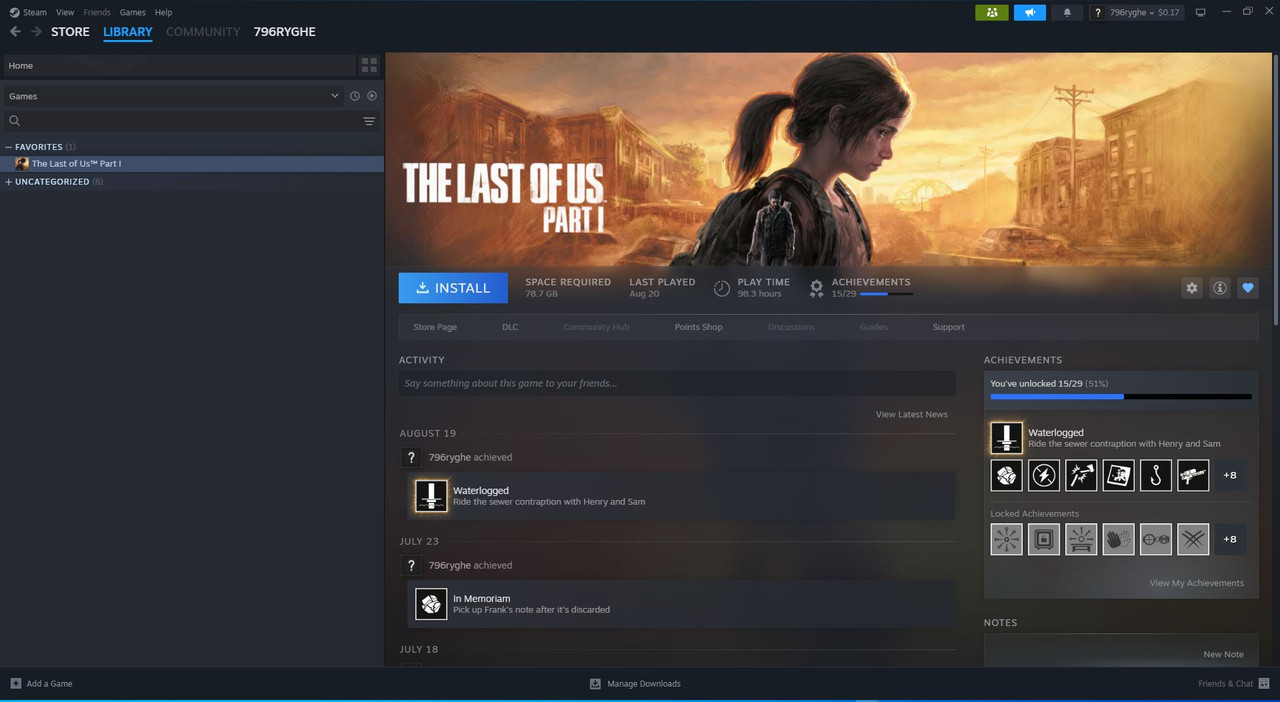Open the 796ryghe account dropdown
The width and height of the screenshot is (1280, 702).
tap(1137, 12)
